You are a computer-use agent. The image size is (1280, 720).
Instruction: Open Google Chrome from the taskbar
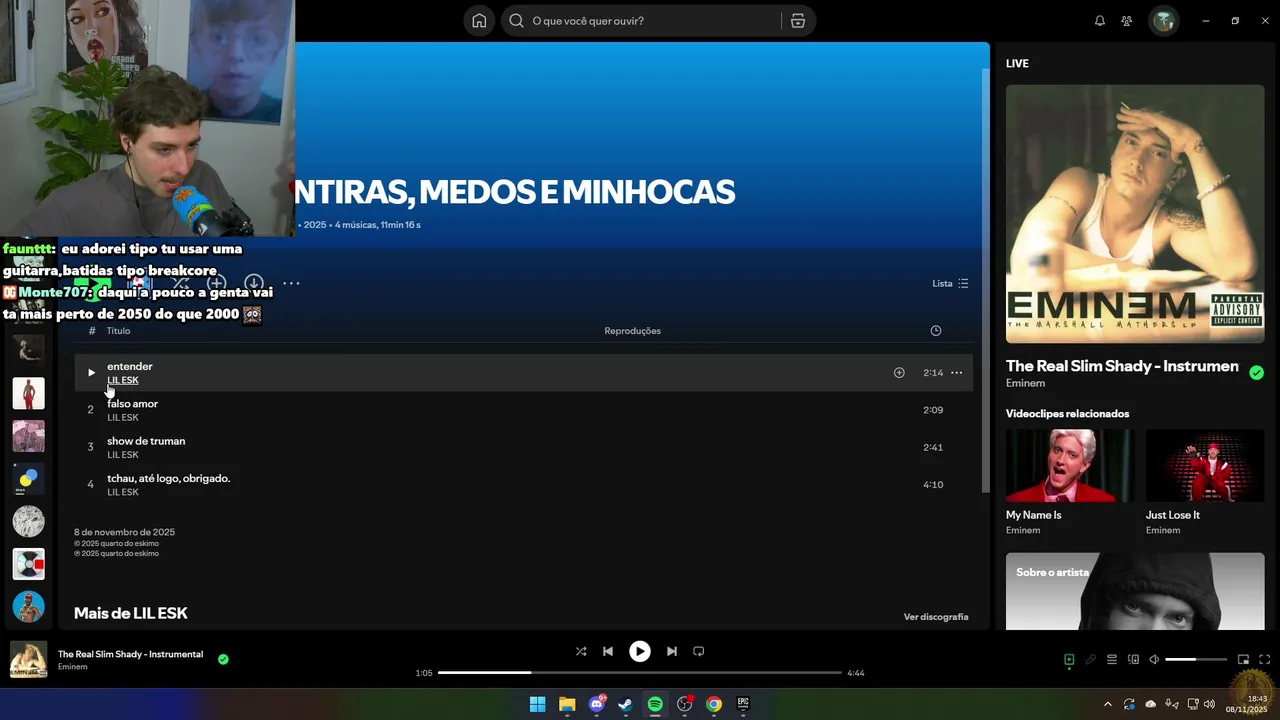[714, 704]
